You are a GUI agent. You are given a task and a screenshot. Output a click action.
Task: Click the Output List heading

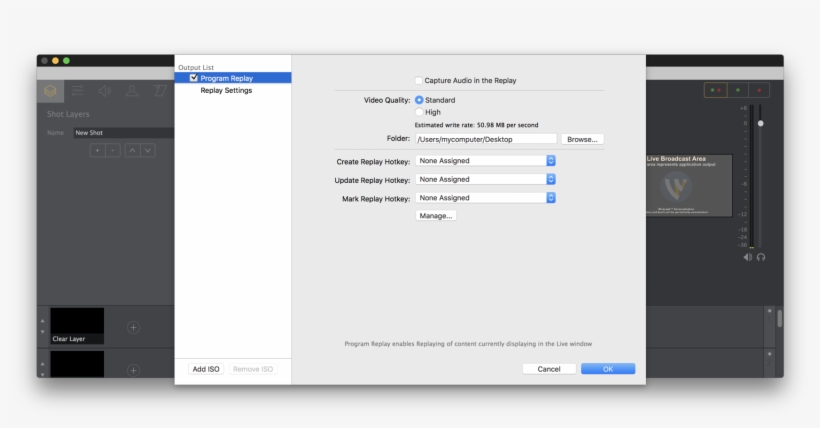pyautogui.click(x=196, y=67)
